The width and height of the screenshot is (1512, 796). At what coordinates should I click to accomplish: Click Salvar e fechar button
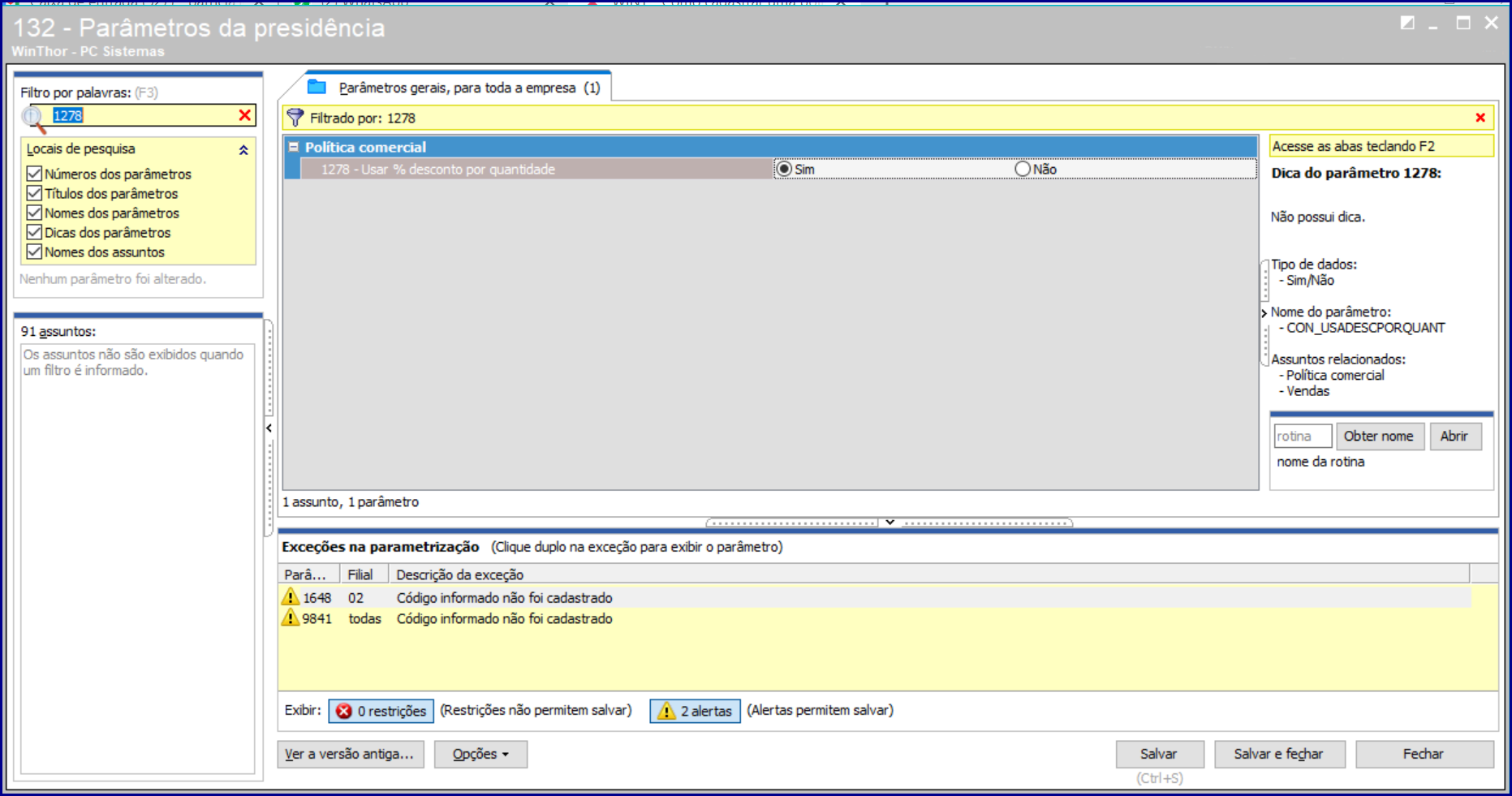pyautogui.click(x=1279, y=754)
